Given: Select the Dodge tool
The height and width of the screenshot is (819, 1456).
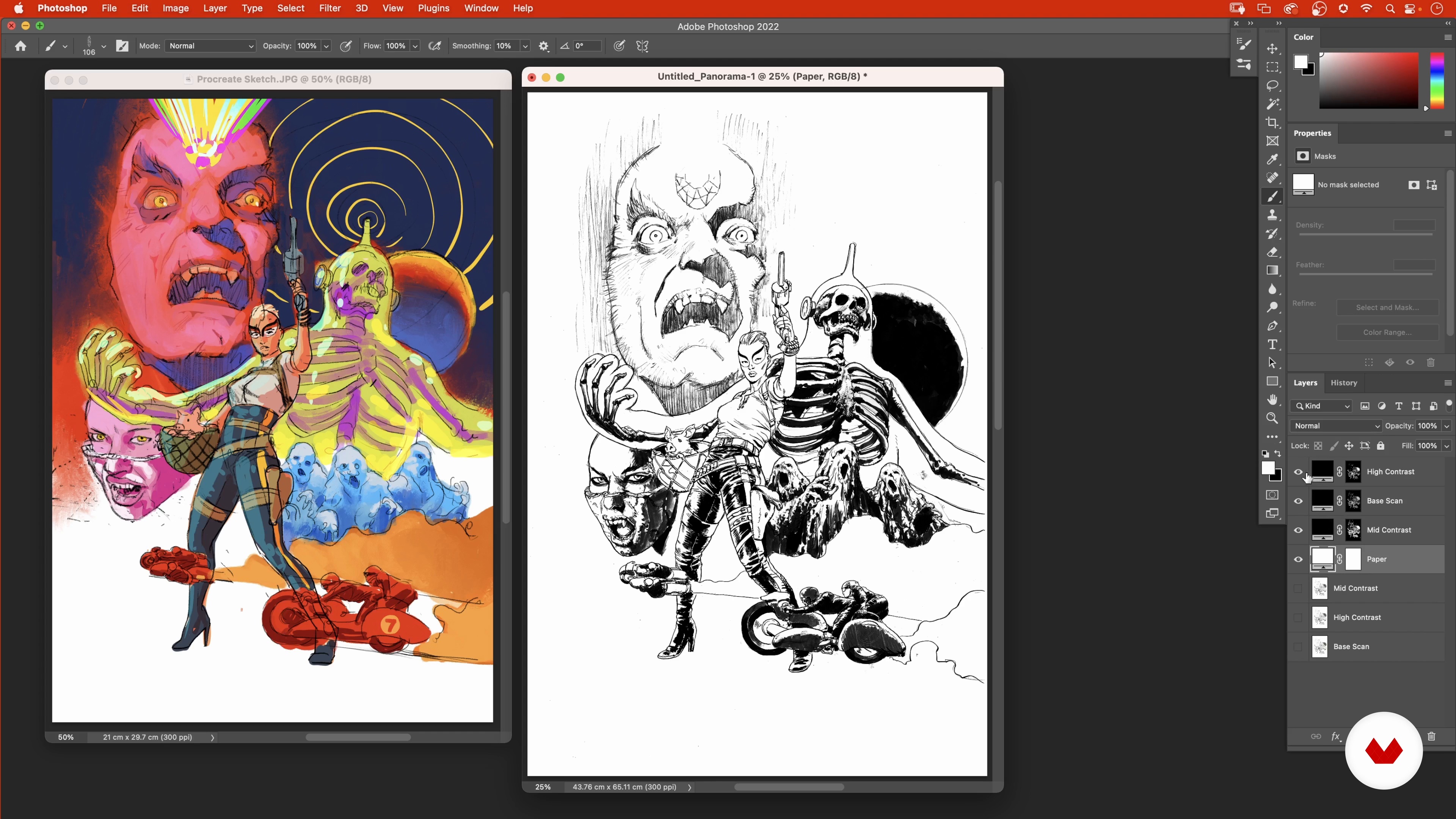Looking at the screenshot, I should pyautogui.click(x=1272, y=308).
